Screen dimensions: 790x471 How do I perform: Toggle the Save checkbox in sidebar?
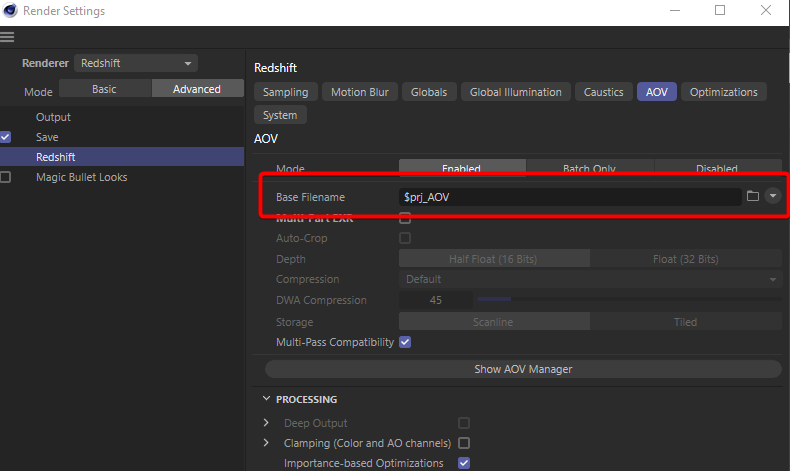(6, 137)
